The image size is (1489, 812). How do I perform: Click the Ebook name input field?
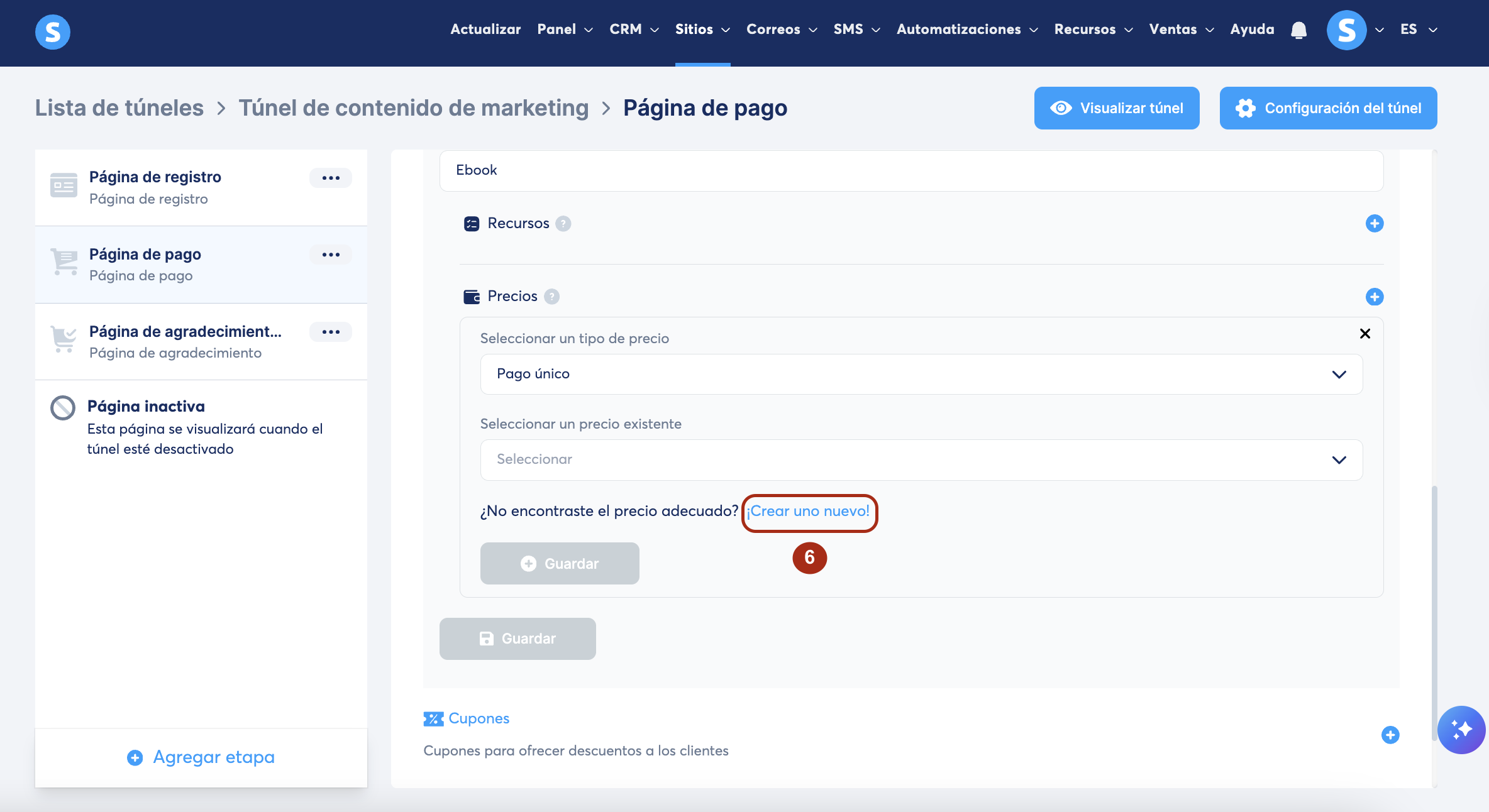click(911, 170)
